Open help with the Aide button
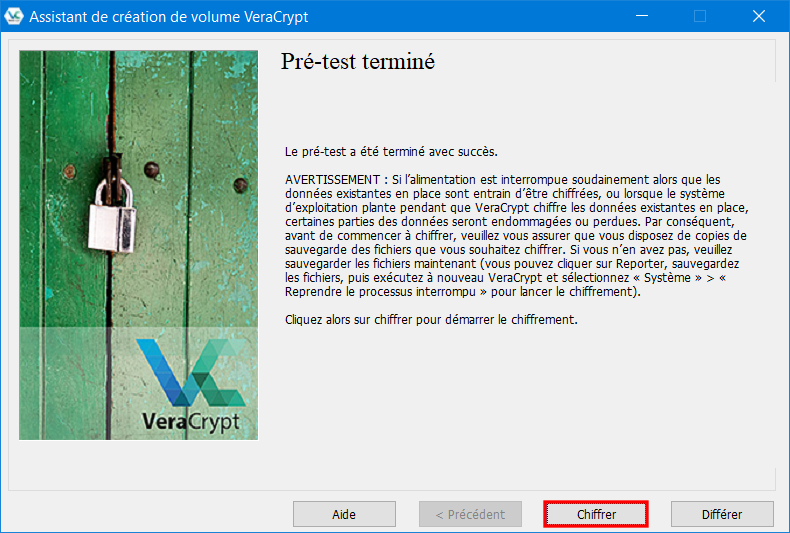Viewport: 790px width, 533px height. (344, 514)
